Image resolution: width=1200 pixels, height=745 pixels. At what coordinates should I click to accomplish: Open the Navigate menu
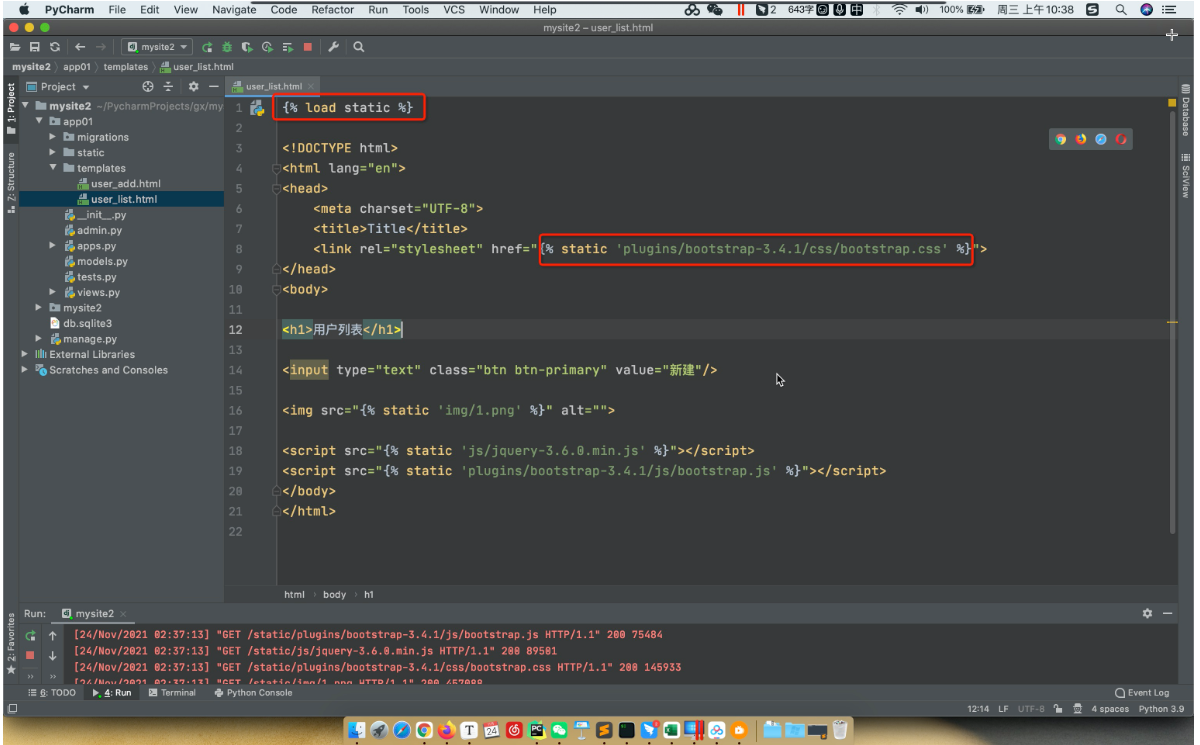tap(234, 9)
